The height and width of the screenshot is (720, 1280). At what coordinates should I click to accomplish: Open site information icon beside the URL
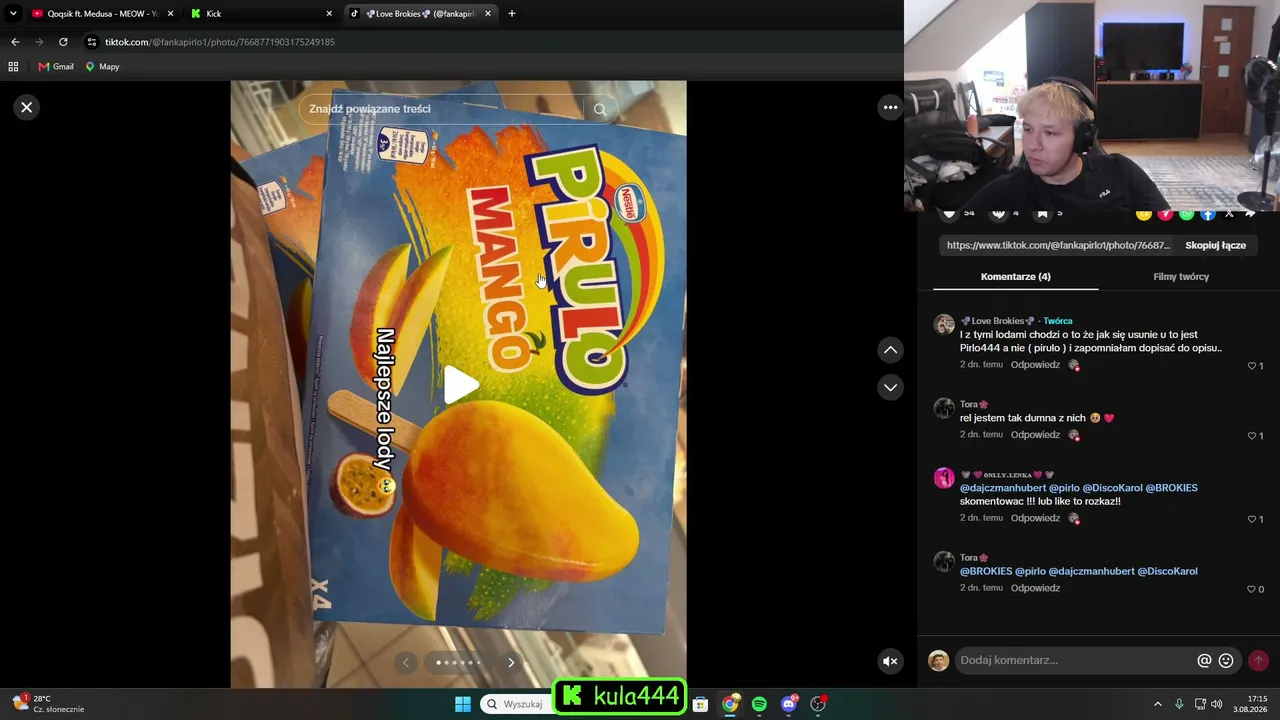point(92,42)
